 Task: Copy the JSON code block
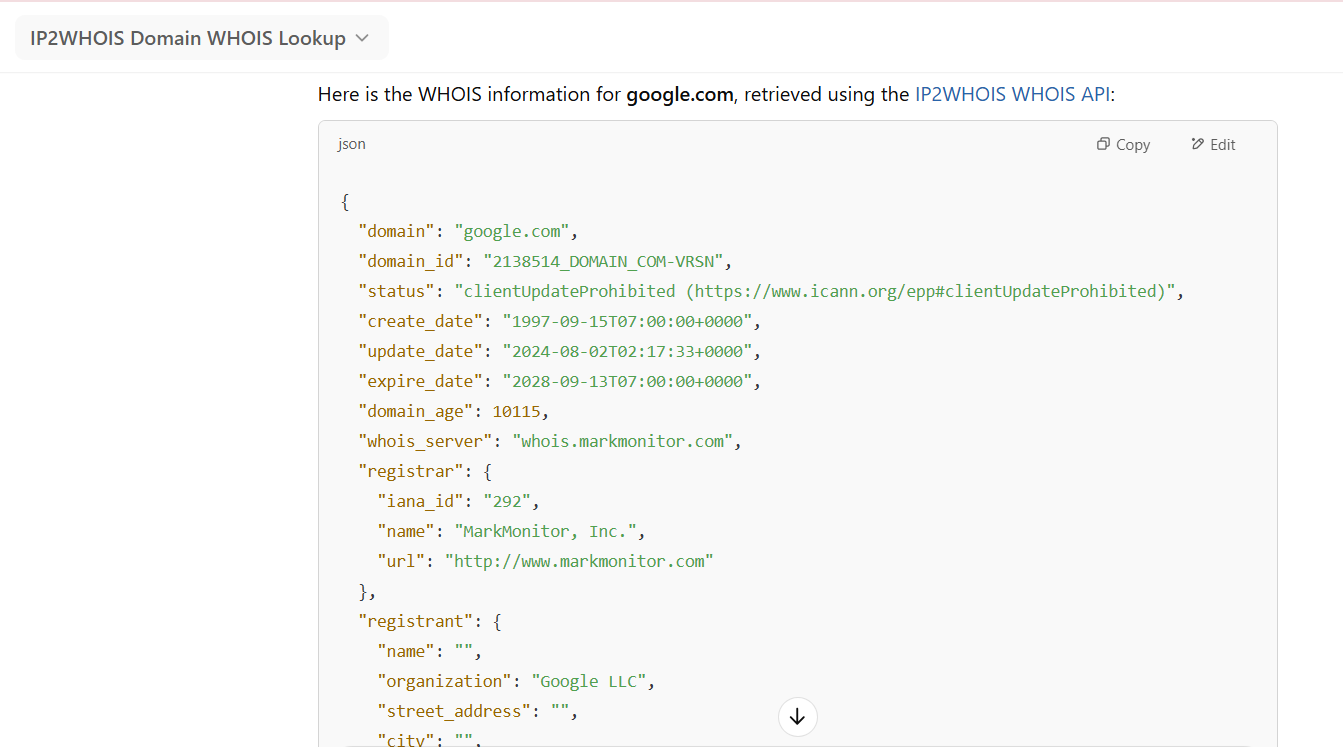tap(1123, 144)
